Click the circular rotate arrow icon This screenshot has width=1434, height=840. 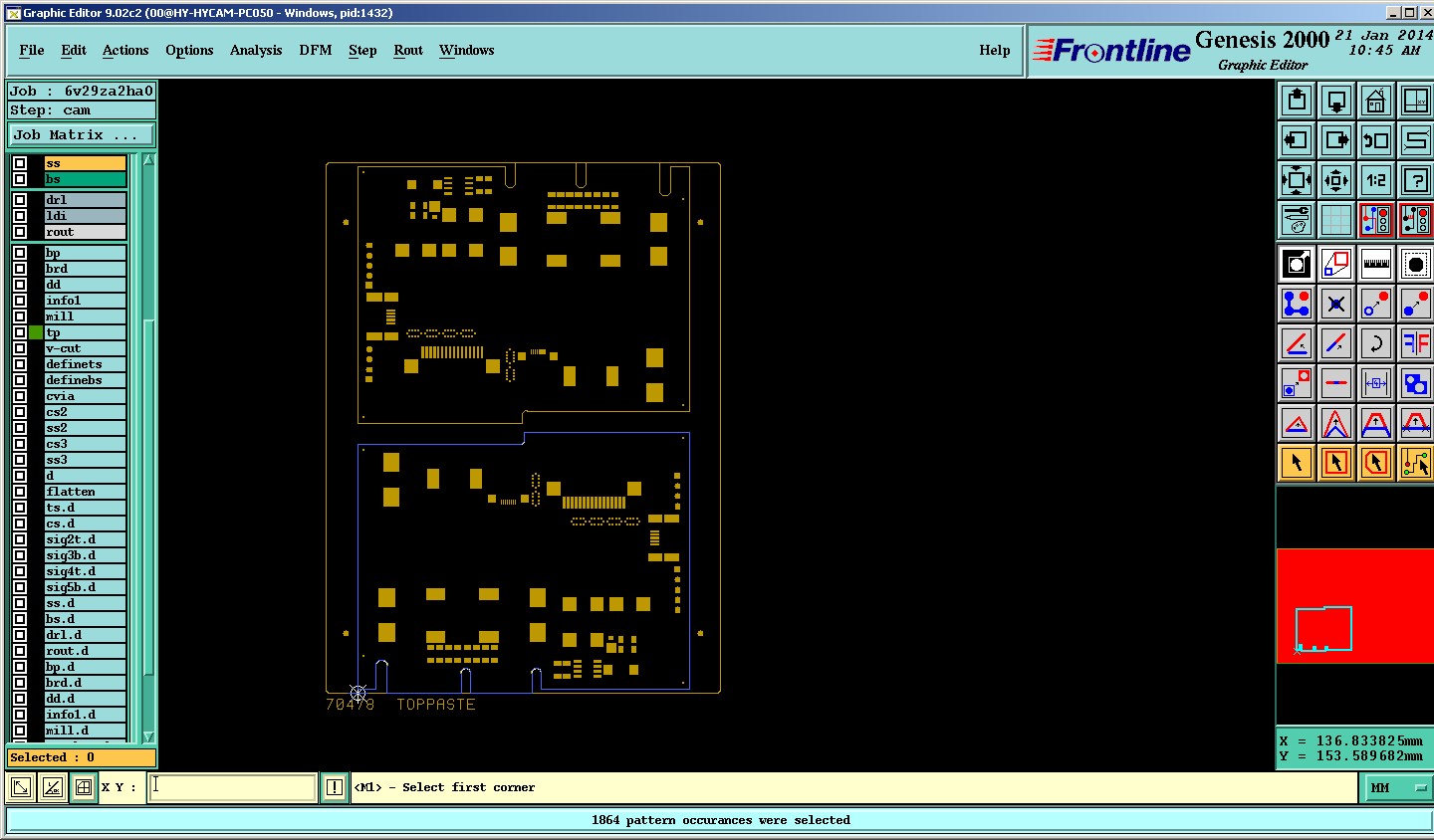click(x=1376, y=343)
